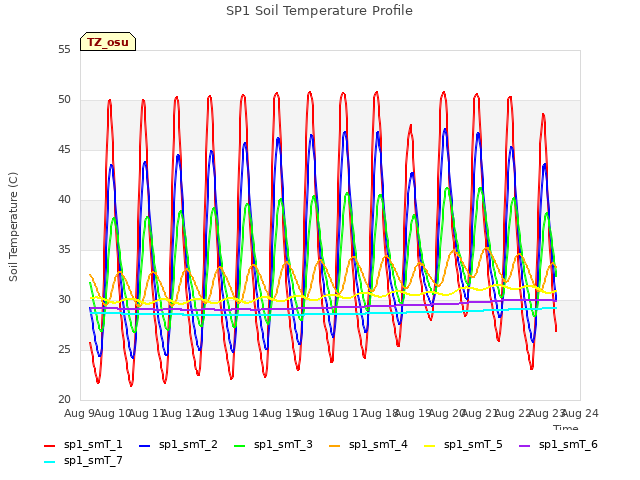
Task: Click the Aug 22 x-axis tick label
Action: point(514,414)
